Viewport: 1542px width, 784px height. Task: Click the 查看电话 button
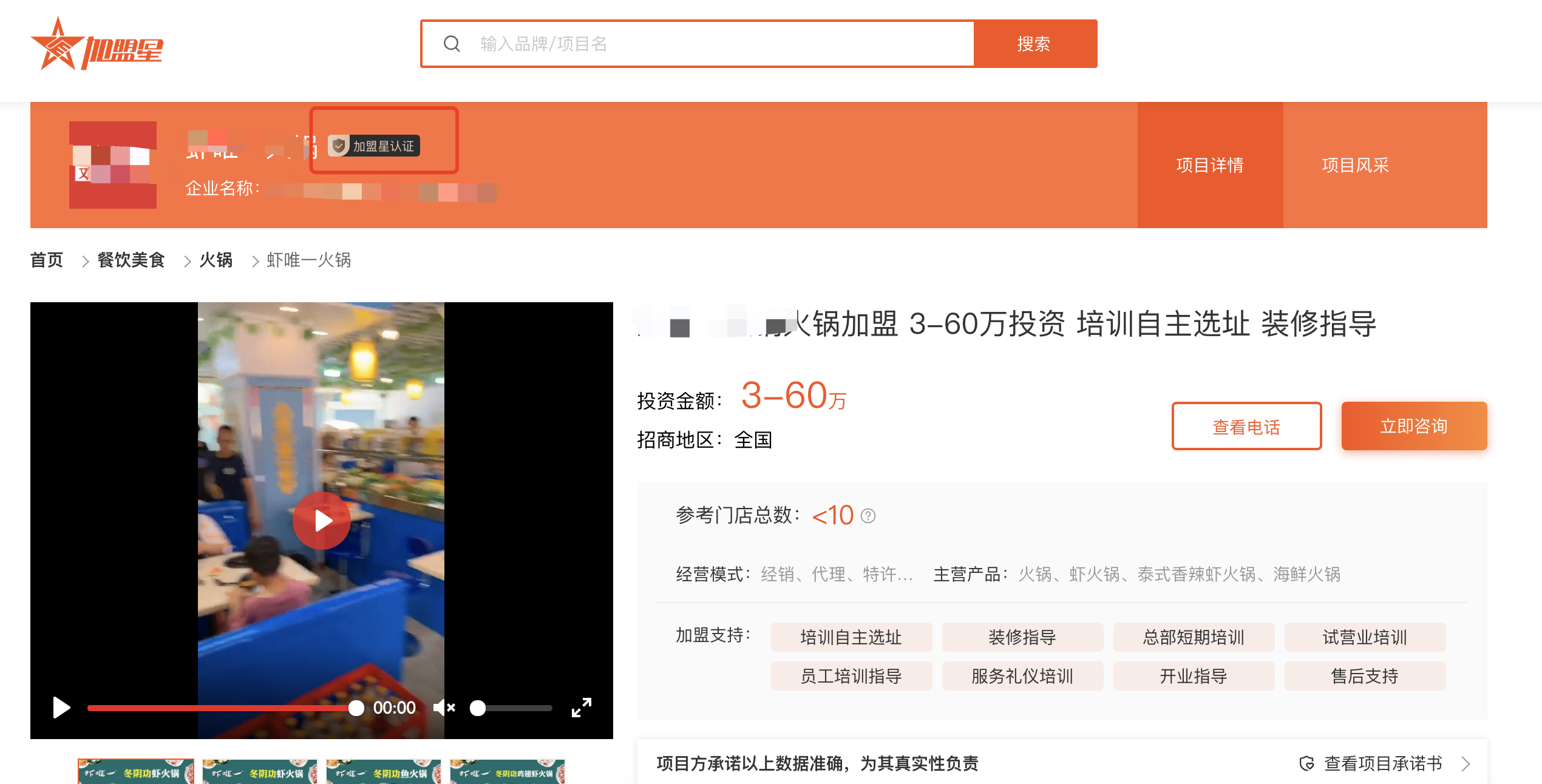click(x=1246, y=426)
